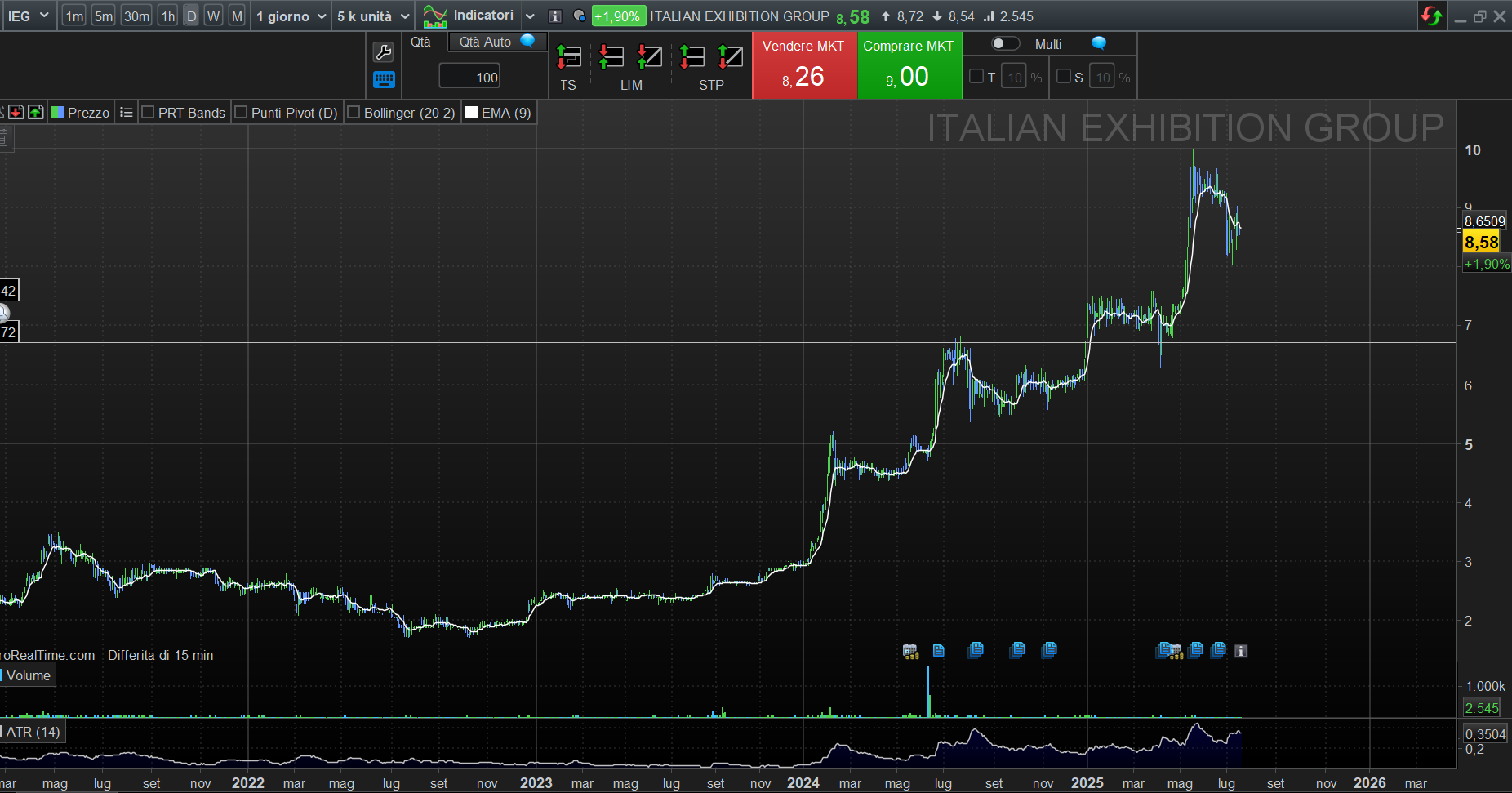
Task: Select the TS trailing stop order icon
Action: click(568, 57)
